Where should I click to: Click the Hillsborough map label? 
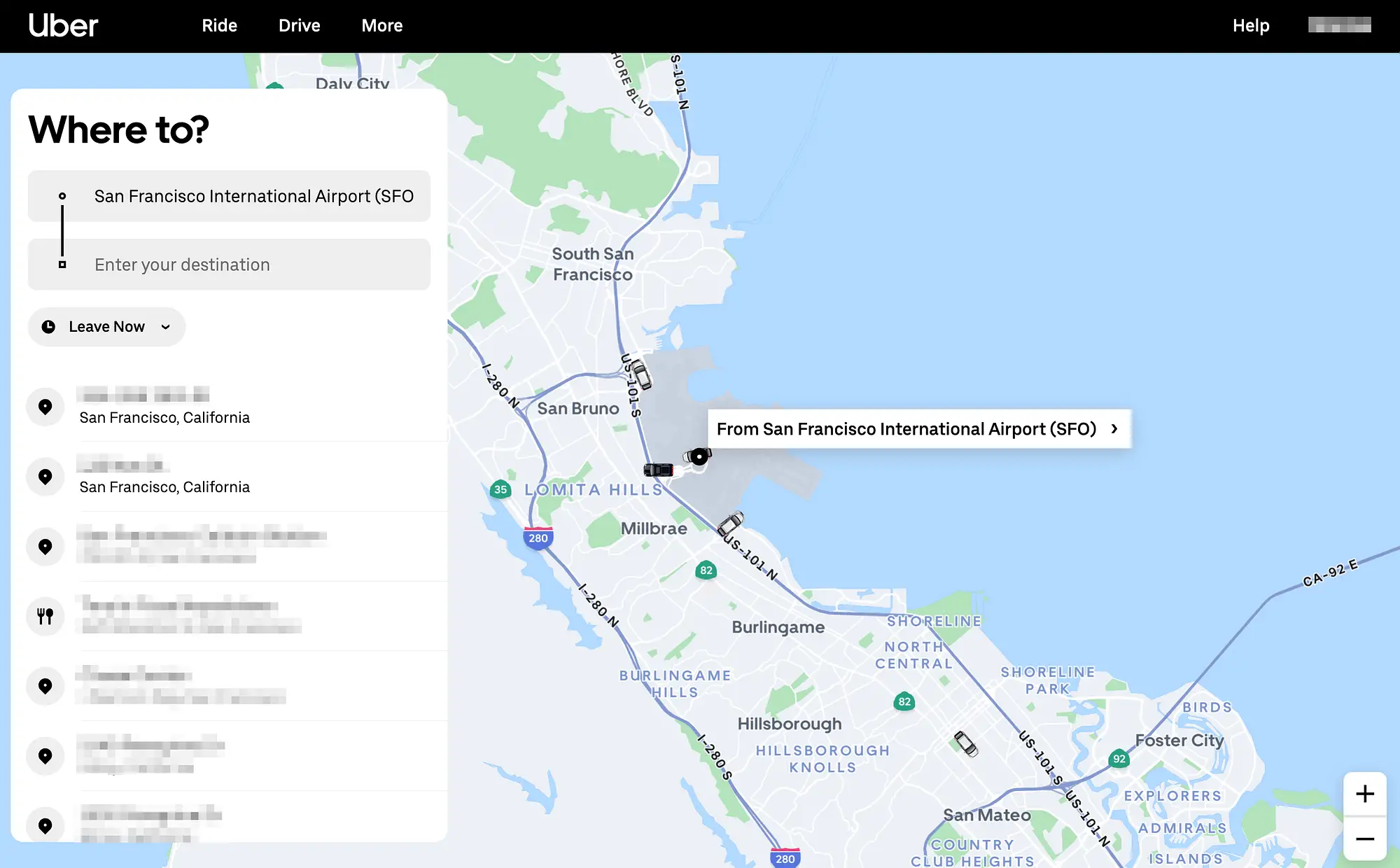pos(790,724)
